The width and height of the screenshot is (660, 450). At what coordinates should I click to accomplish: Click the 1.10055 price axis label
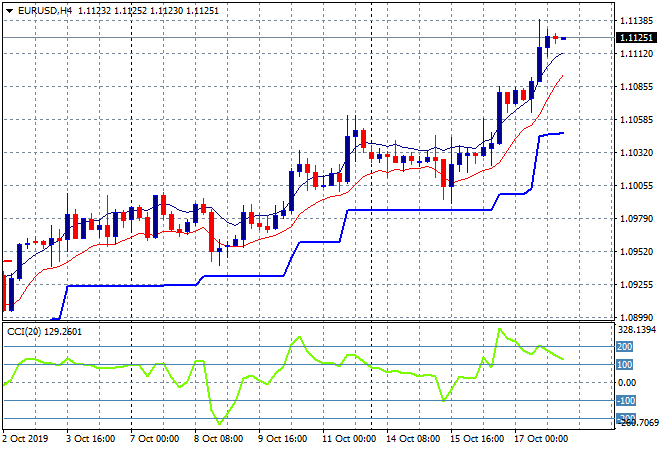click(636, 186)
